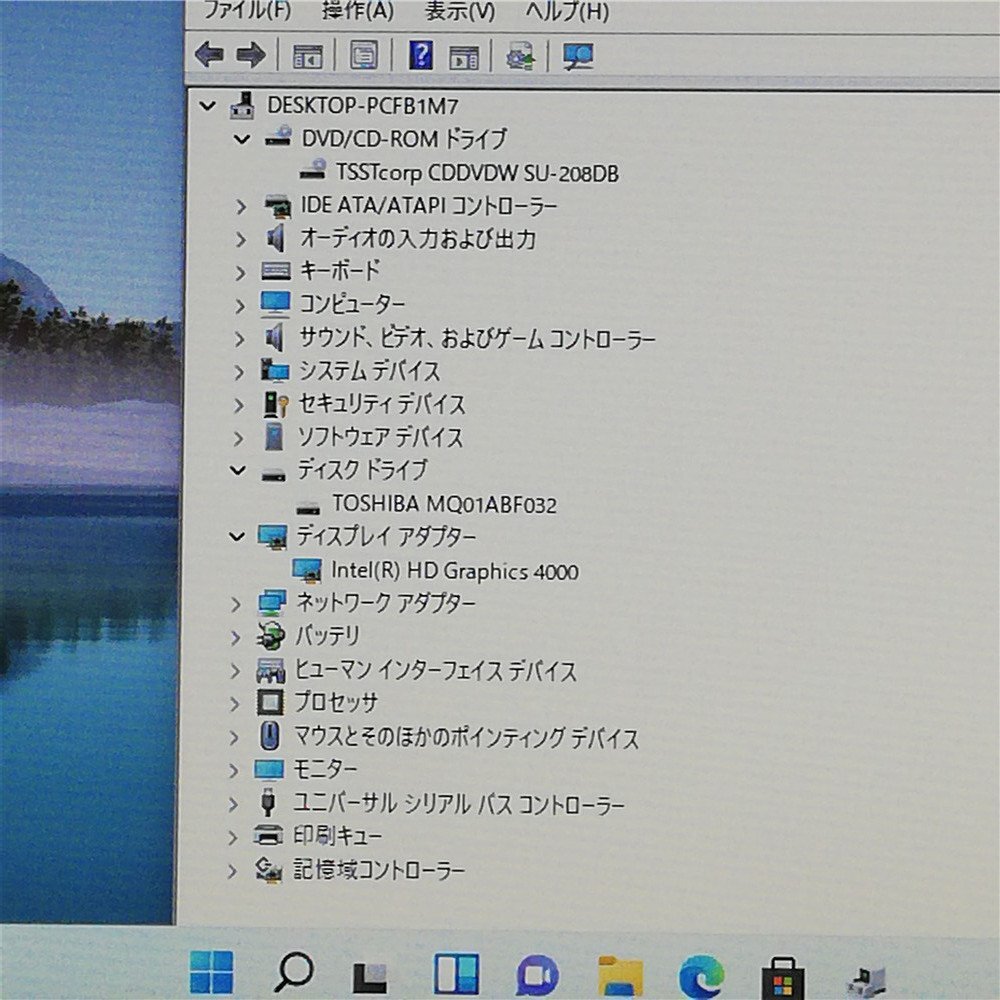
Task: Select the 記憶域コントローラー label
Action: (x=379, y=869)
